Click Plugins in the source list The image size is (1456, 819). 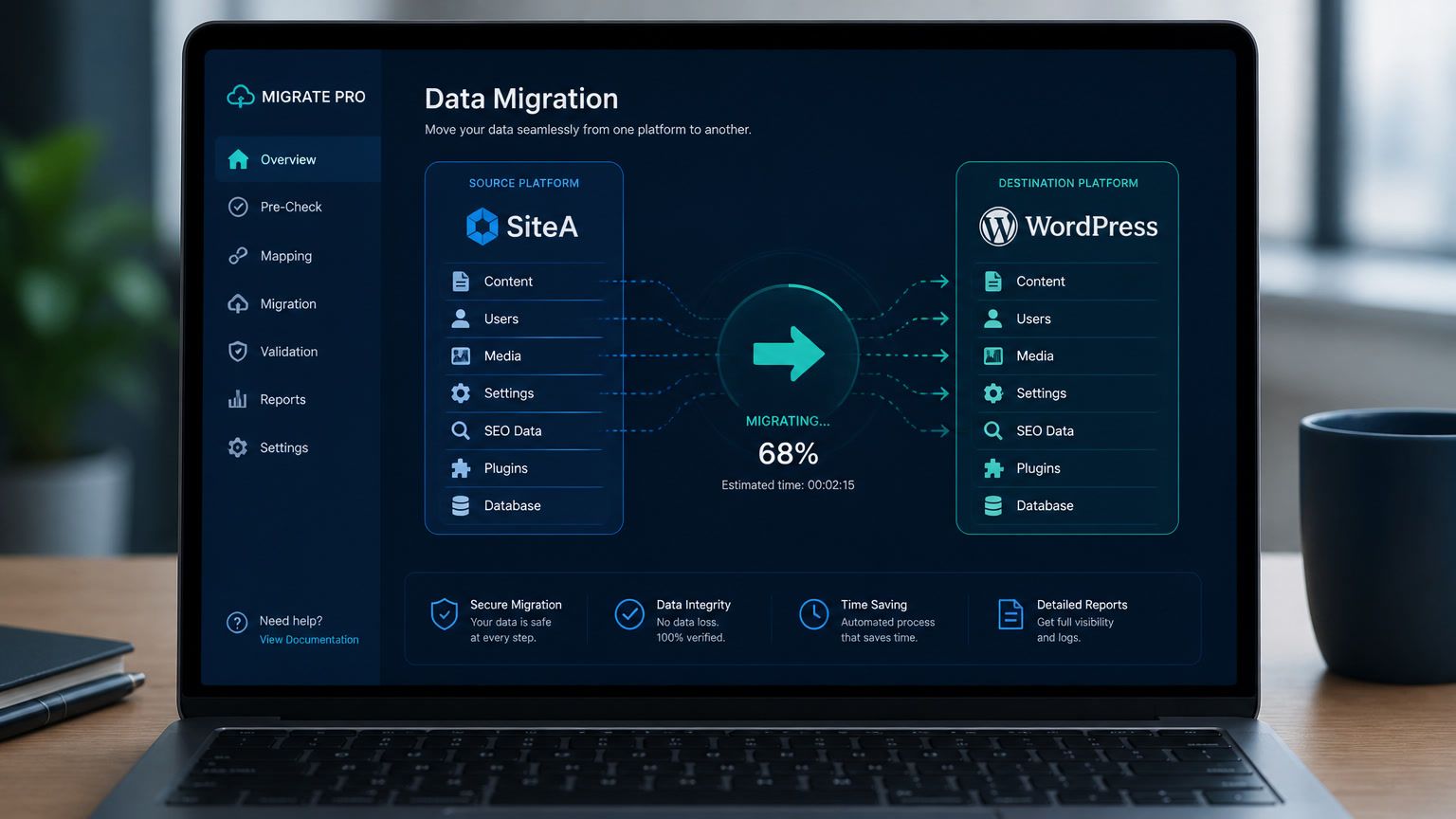506,468
